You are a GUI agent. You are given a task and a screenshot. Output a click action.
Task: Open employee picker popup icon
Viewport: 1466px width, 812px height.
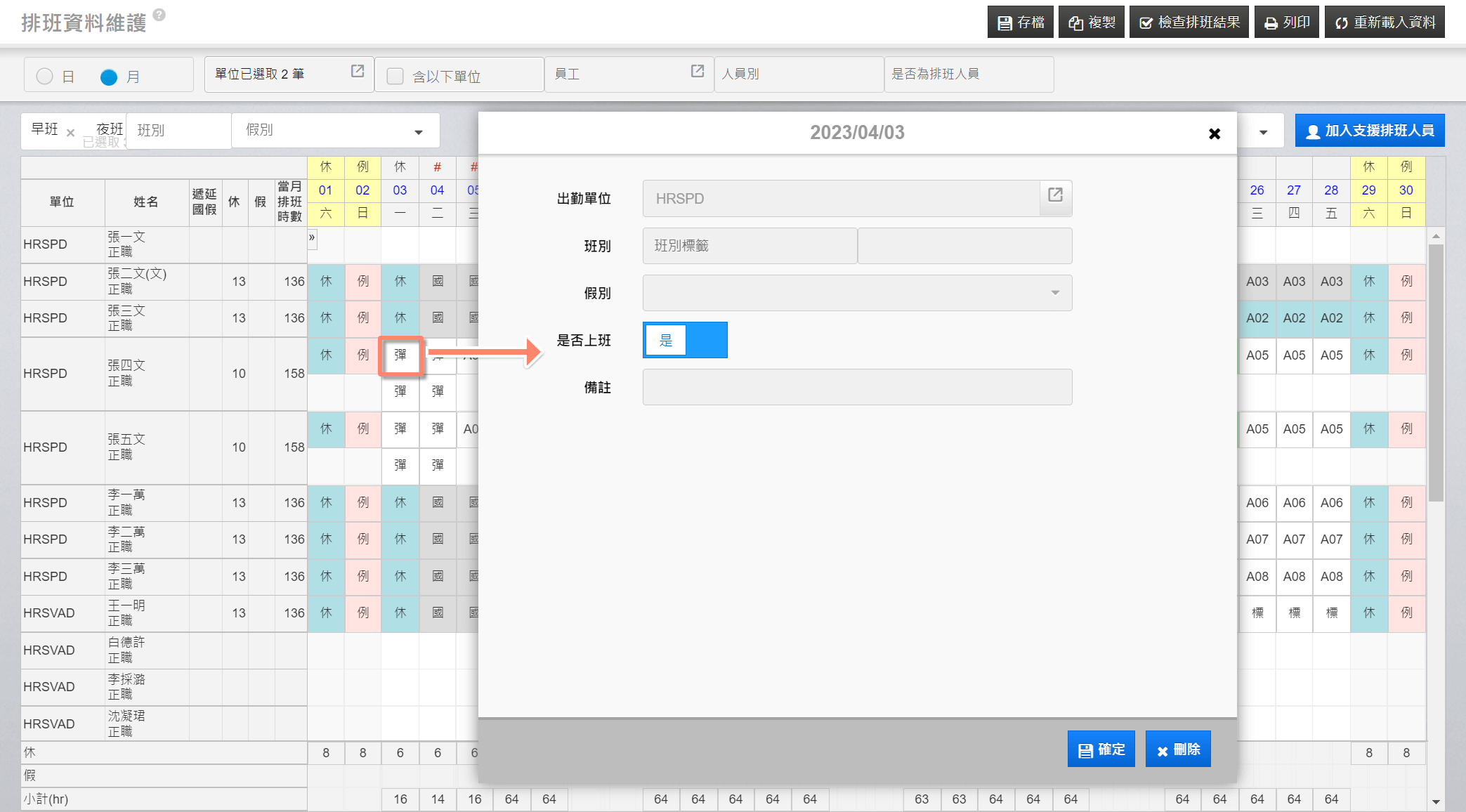tap(698, 72)
